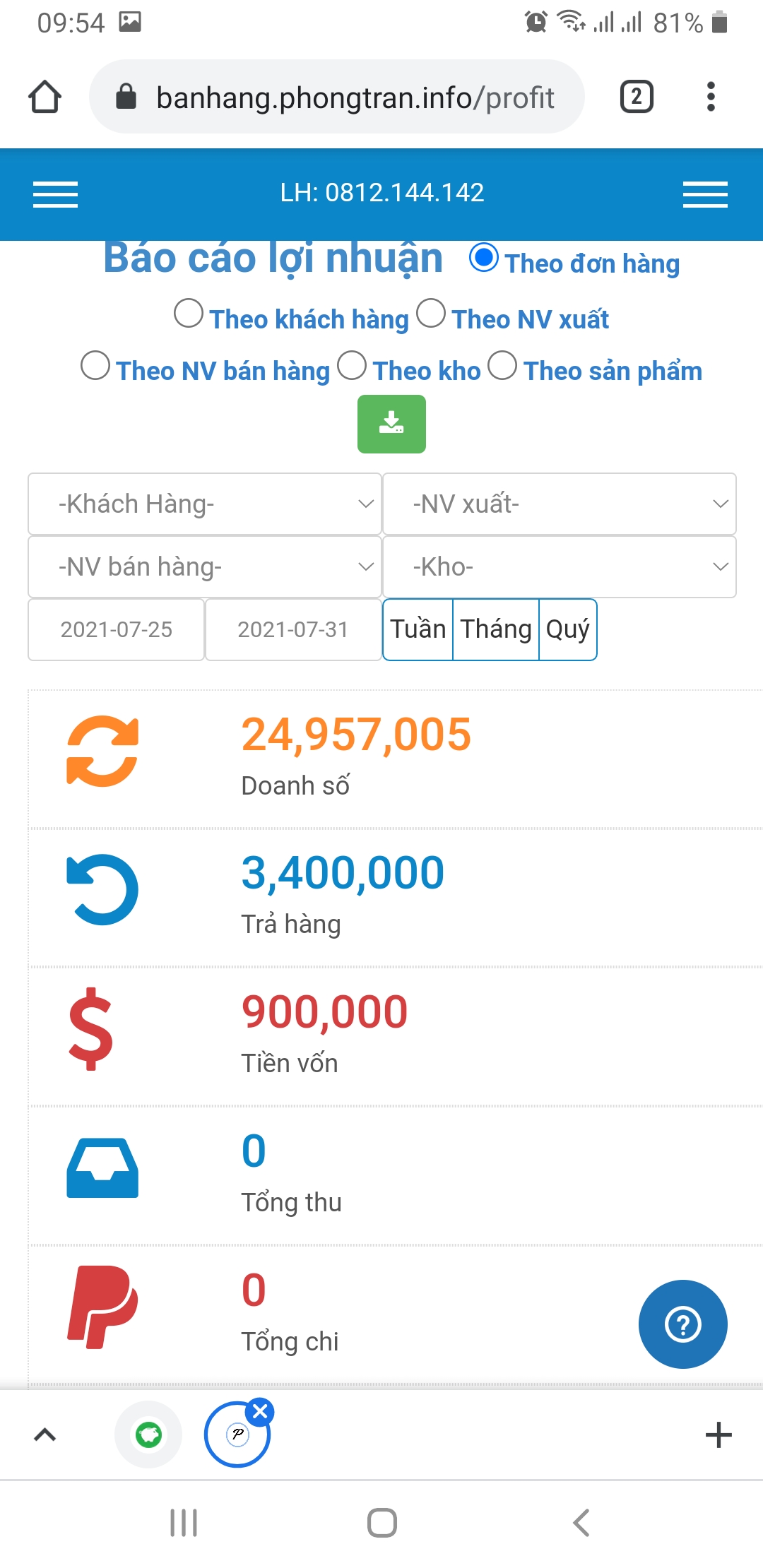Close the floating shortcut with X badge
Viewport: 763px width, 1568px height.
(x=260, y=1412)
